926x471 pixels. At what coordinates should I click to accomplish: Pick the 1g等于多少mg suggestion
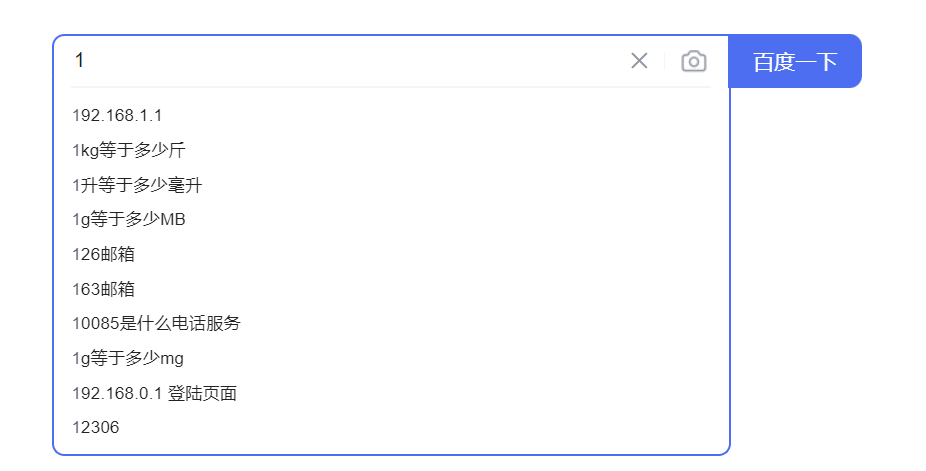(x=127, y=358)
